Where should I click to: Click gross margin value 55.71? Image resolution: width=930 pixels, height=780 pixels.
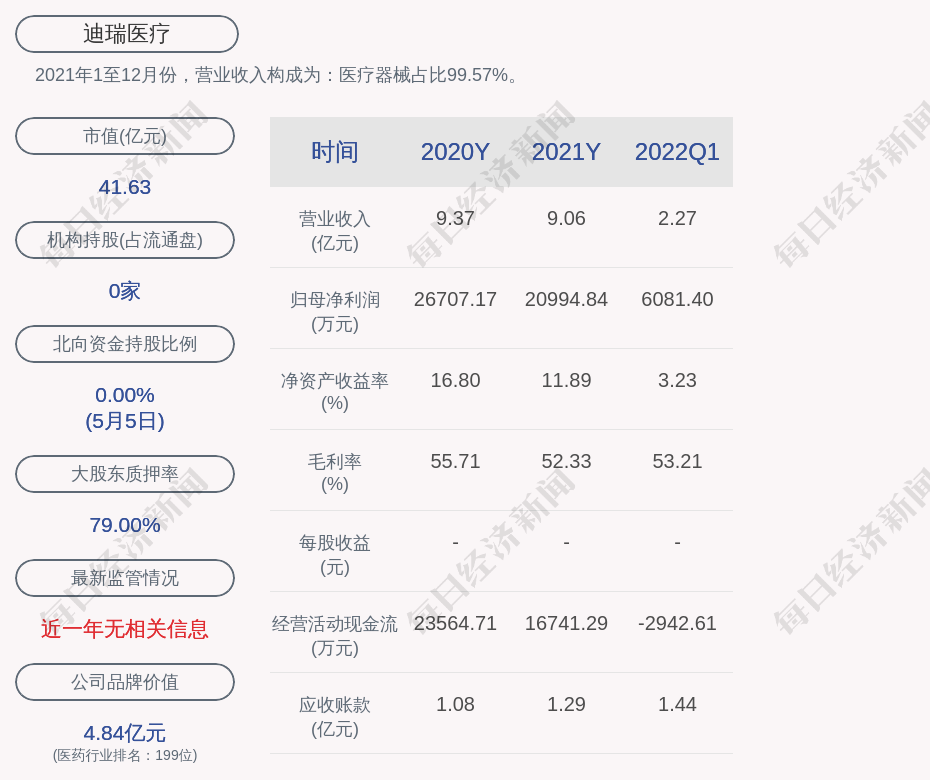(455, 461)
